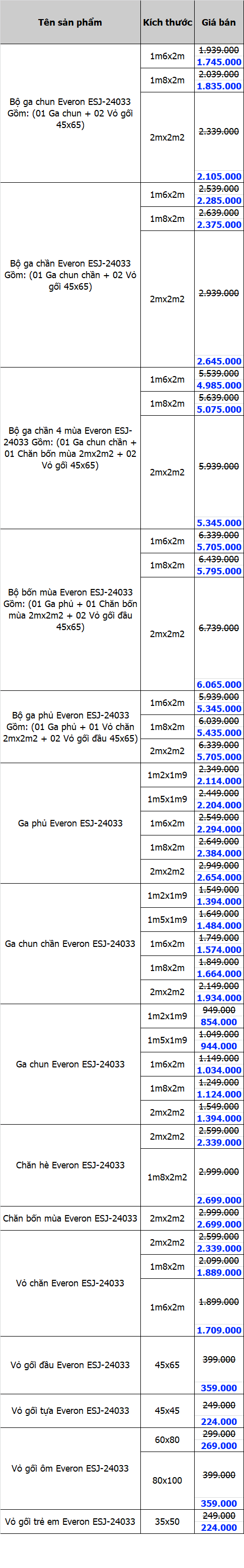The image size is (244, 1568).
Task: Select the sale price 1.574.000
Action: (x=219, y=949)
